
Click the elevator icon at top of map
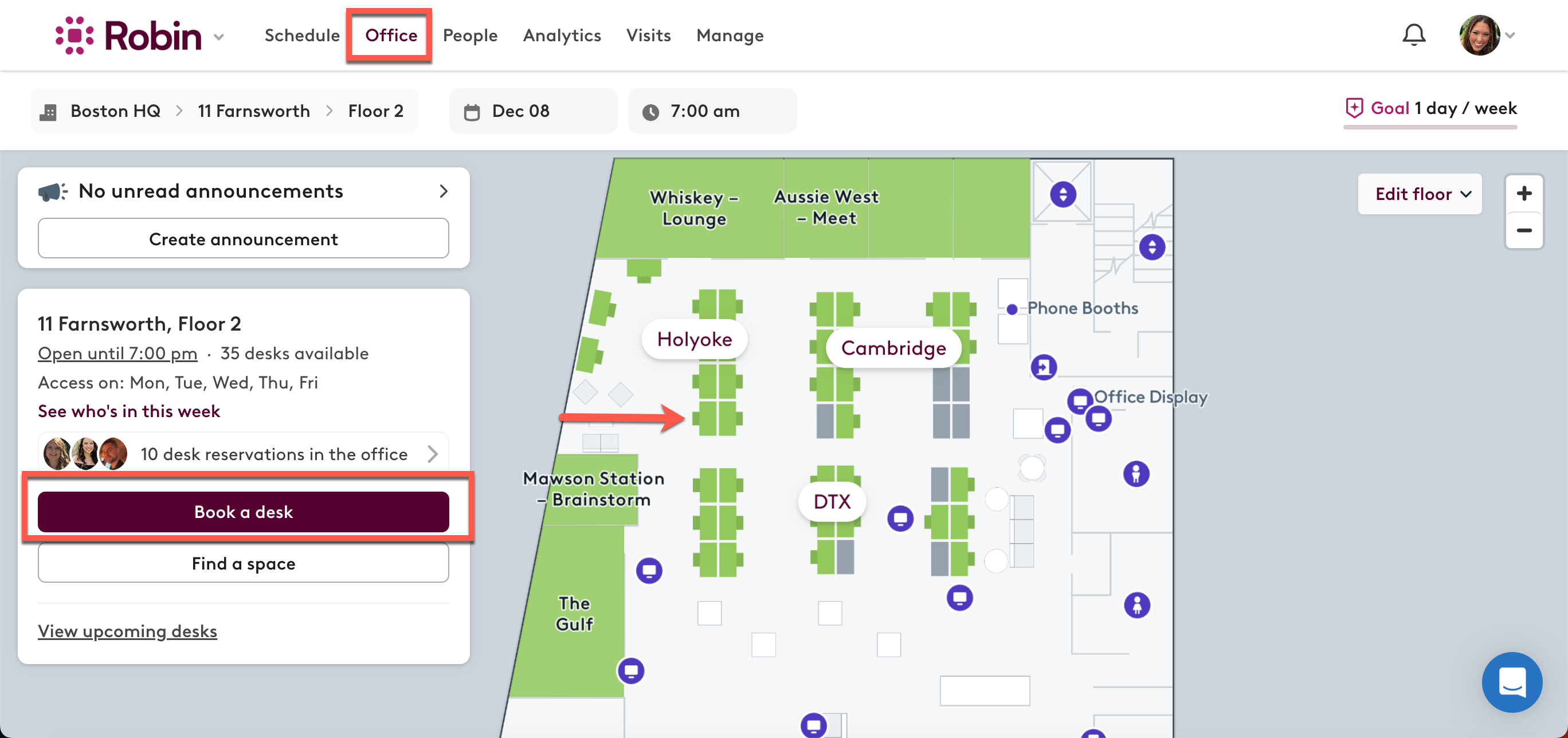[1063, 194]
